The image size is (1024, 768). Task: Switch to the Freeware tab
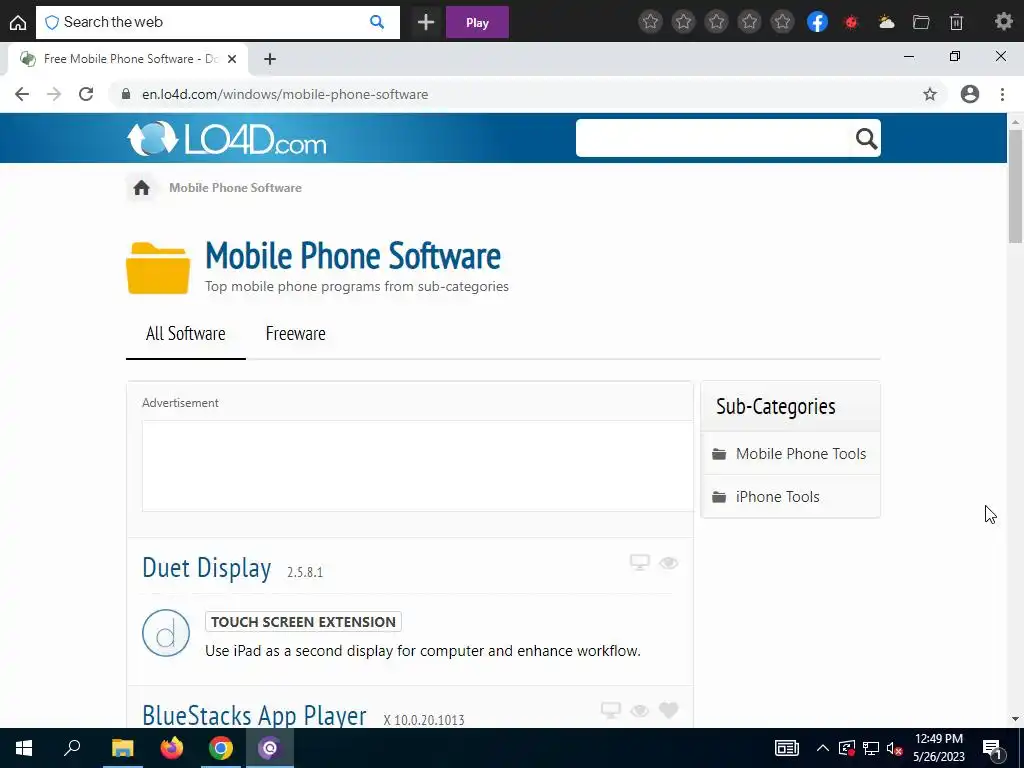point(295,334)
